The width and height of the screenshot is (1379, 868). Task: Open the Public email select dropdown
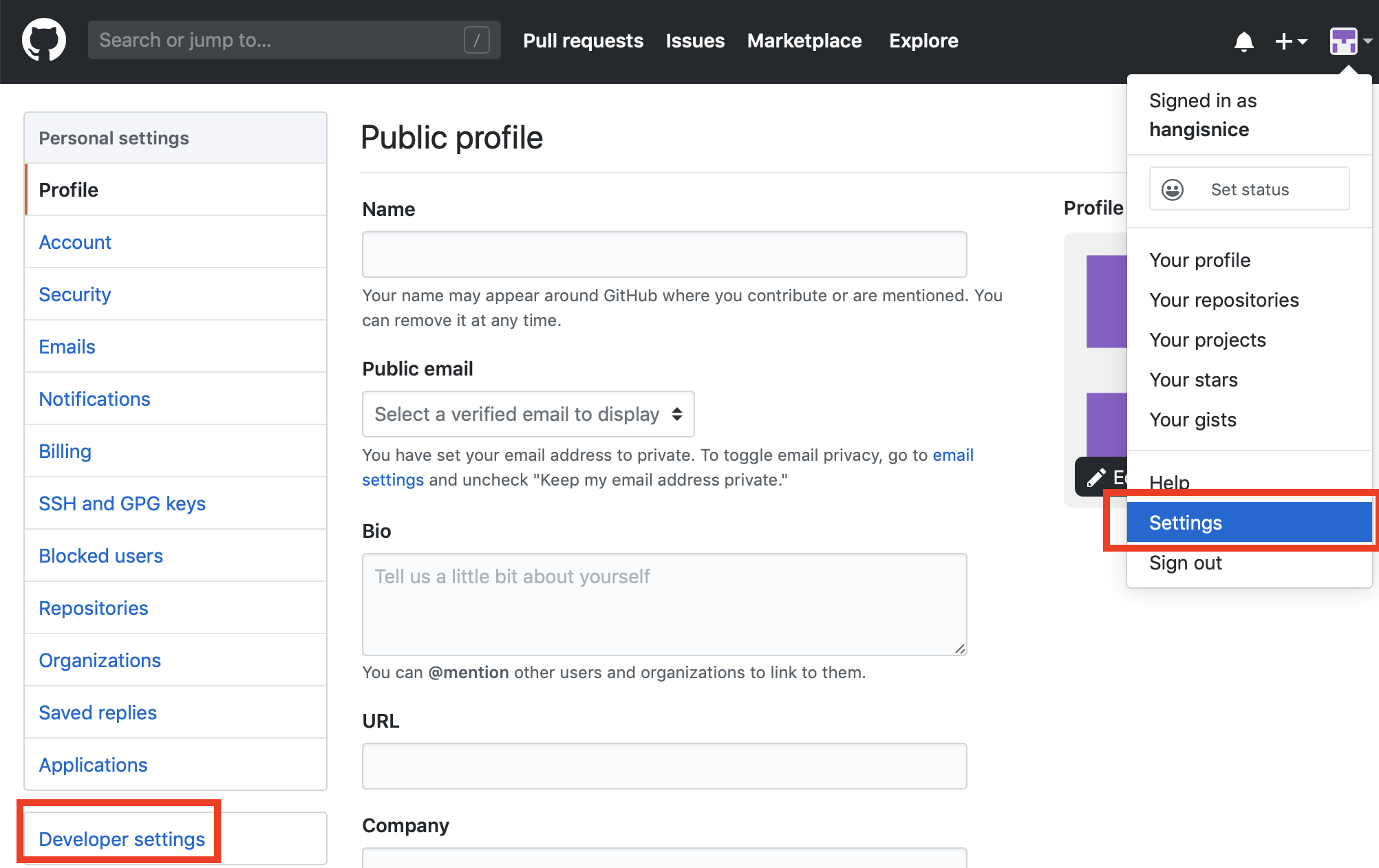[x=528, y=414]
